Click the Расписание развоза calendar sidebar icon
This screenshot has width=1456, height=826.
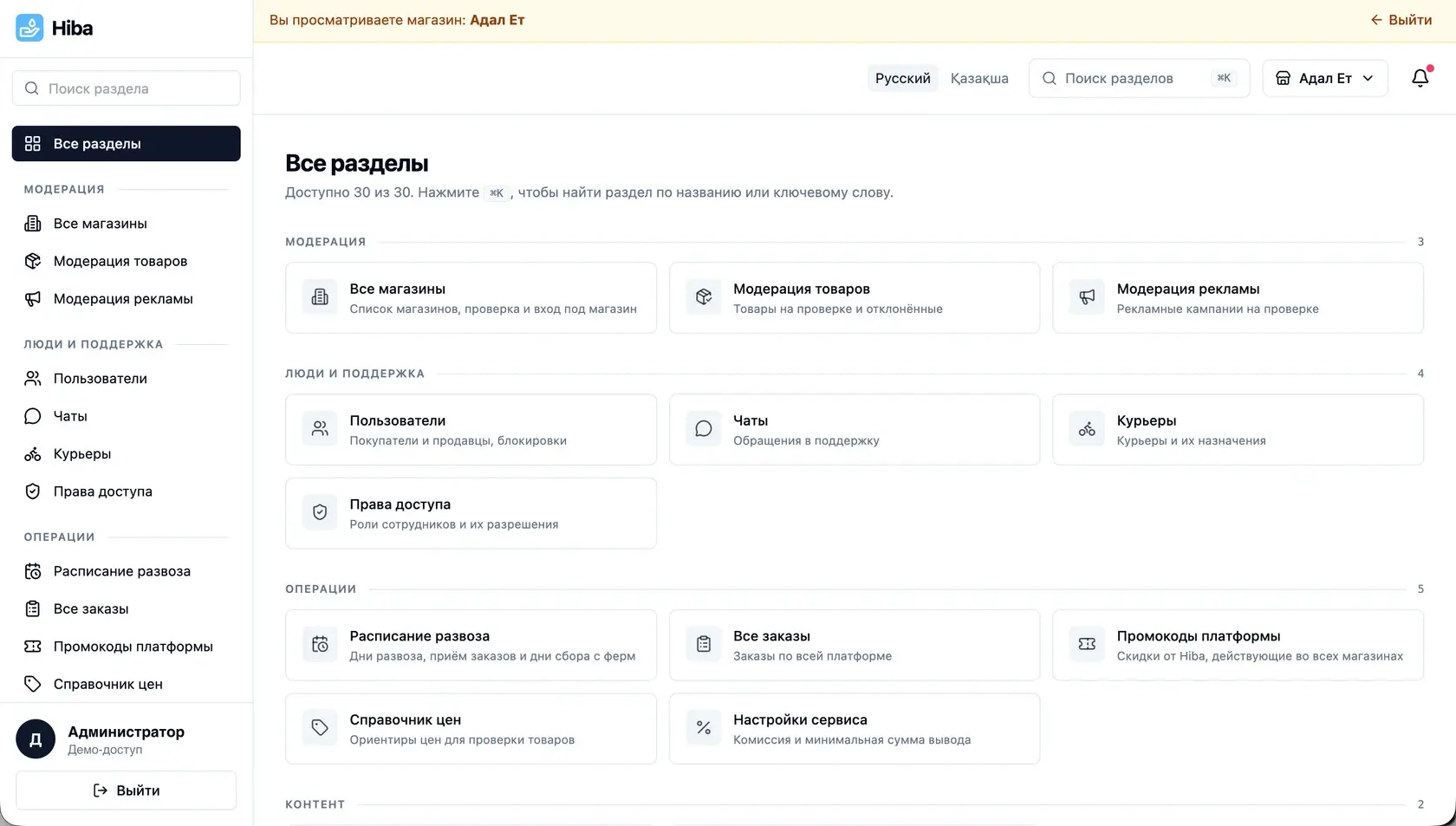33,571
